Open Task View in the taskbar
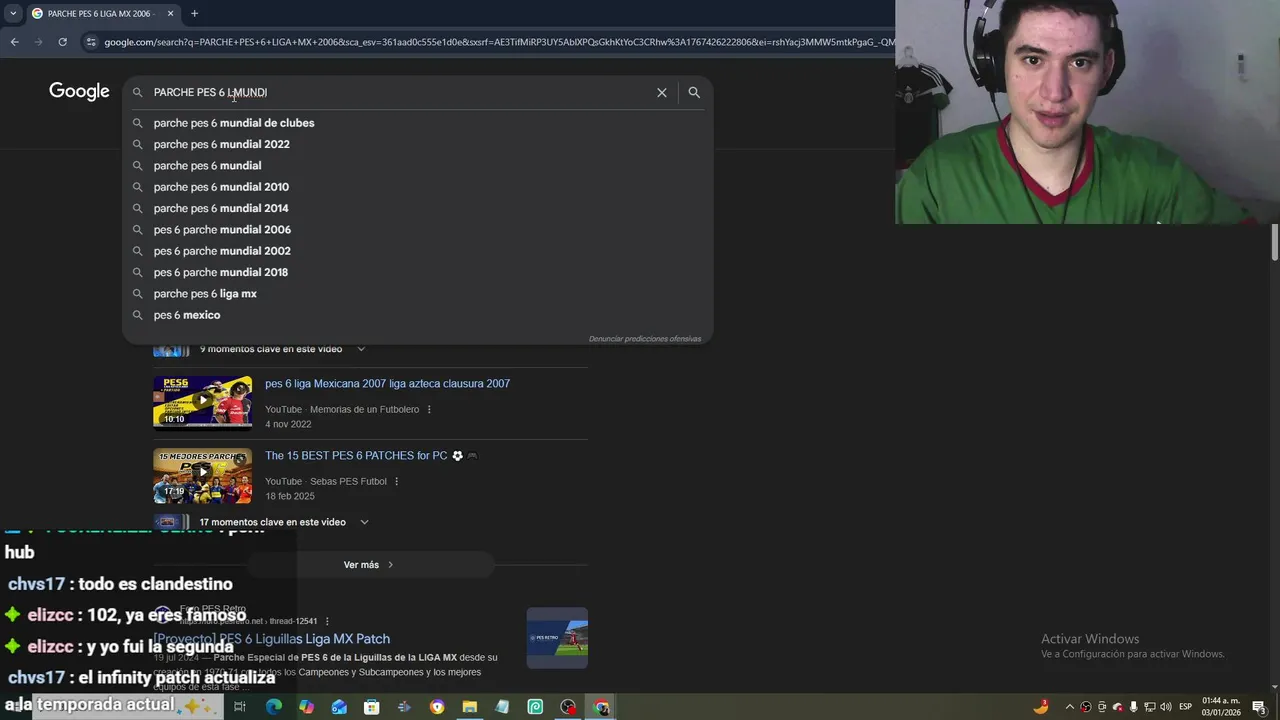The height and width of the screenshot is (720, 1280). click(x=240, y=707)
